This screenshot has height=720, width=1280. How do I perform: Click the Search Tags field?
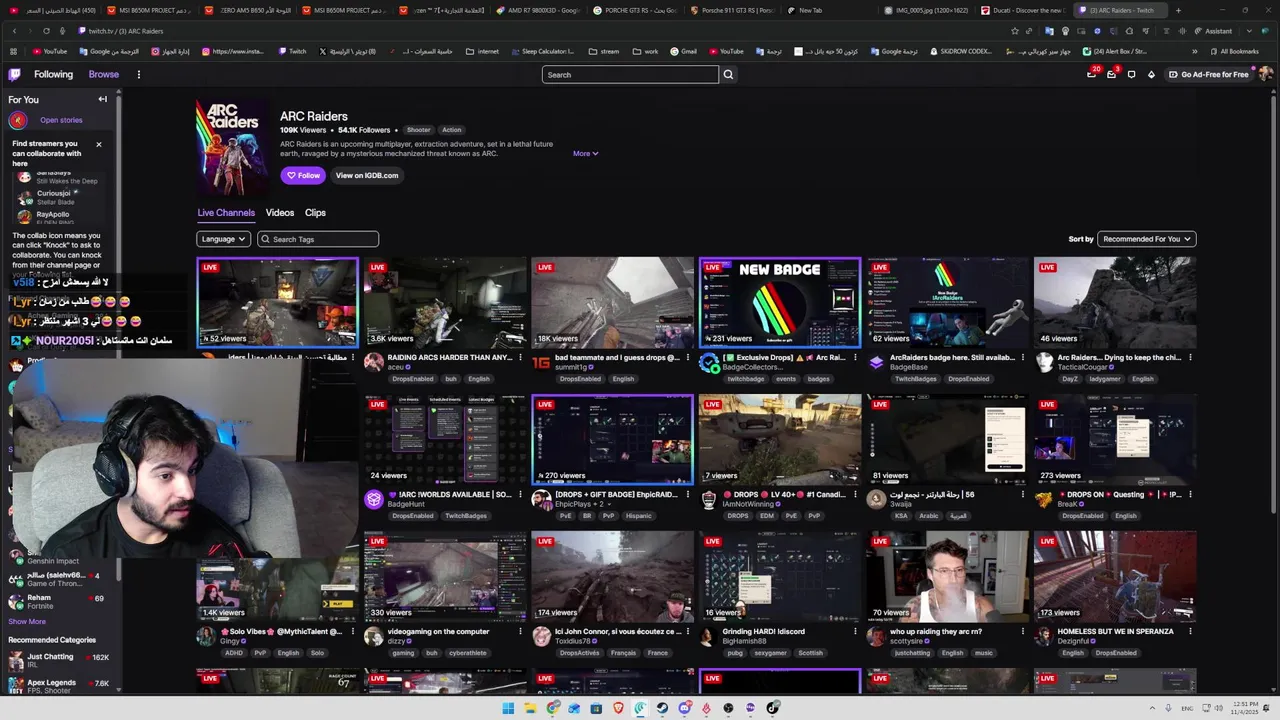coord(318,239)
